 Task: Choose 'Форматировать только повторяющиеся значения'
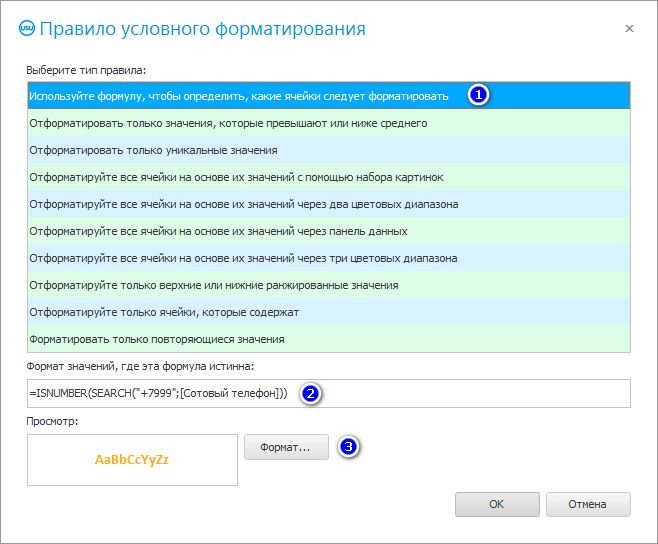(x=329, y=339)
